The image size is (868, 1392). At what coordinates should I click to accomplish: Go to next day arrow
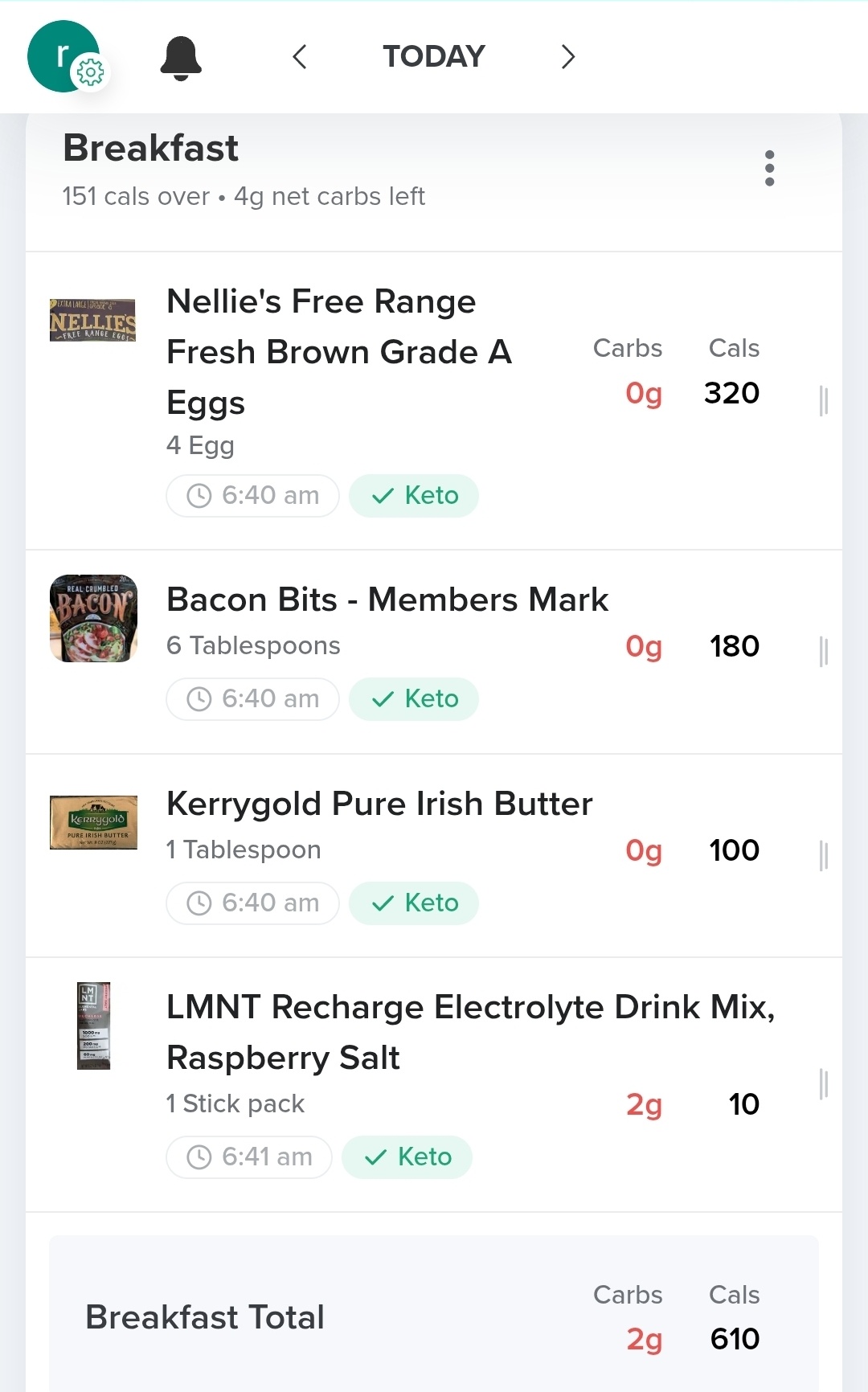567,57
